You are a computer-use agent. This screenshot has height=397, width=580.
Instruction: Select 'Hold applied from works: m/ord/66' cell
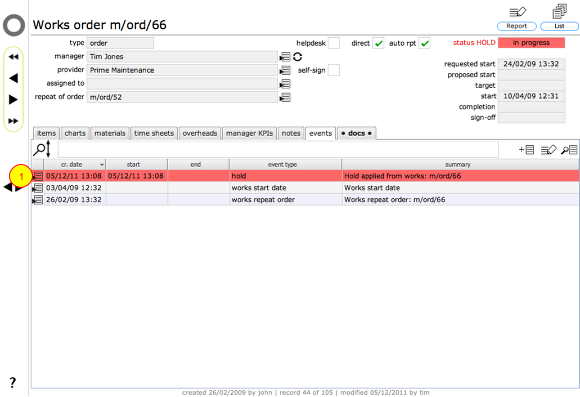tap(460, 176)
